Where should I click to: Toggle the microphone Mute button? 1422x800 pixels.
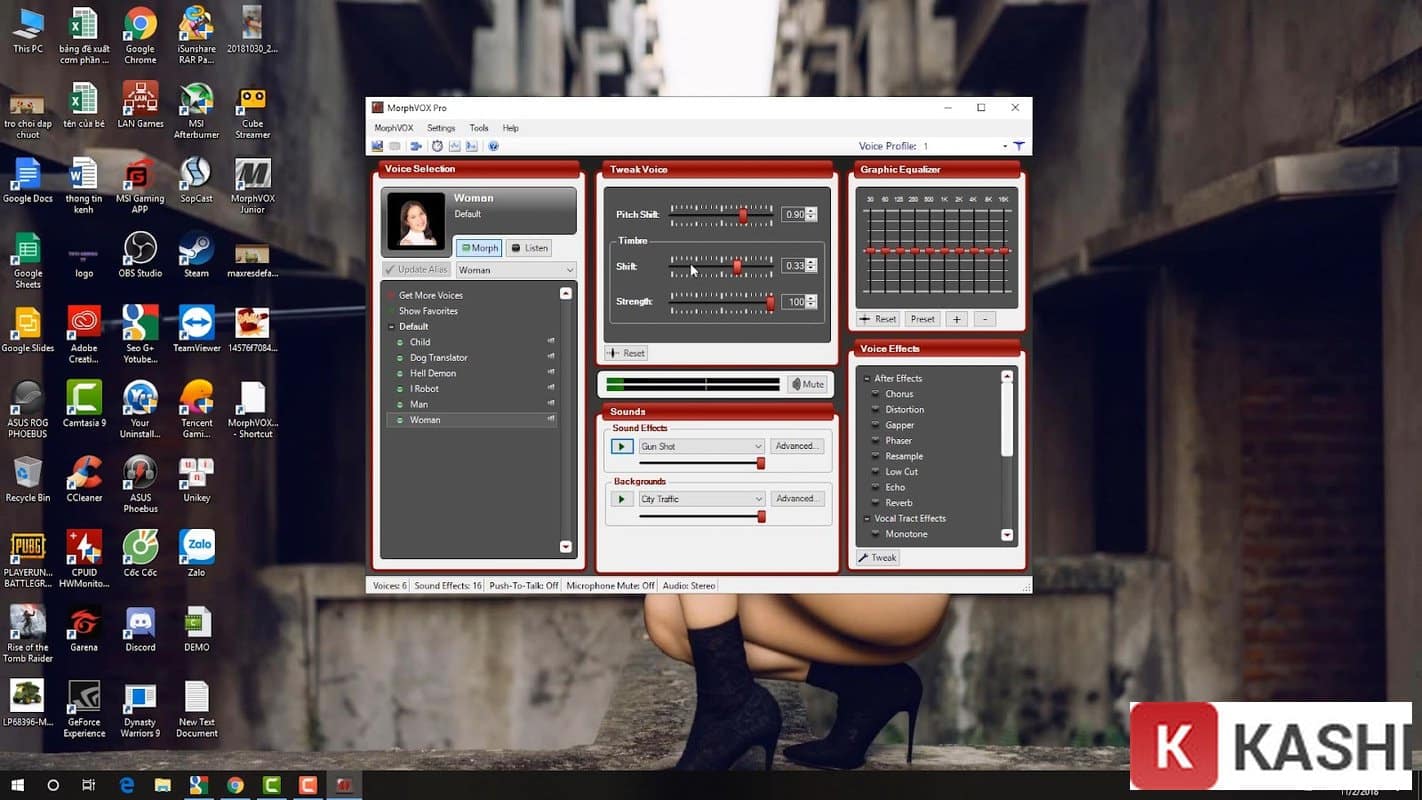coord(807,384)
